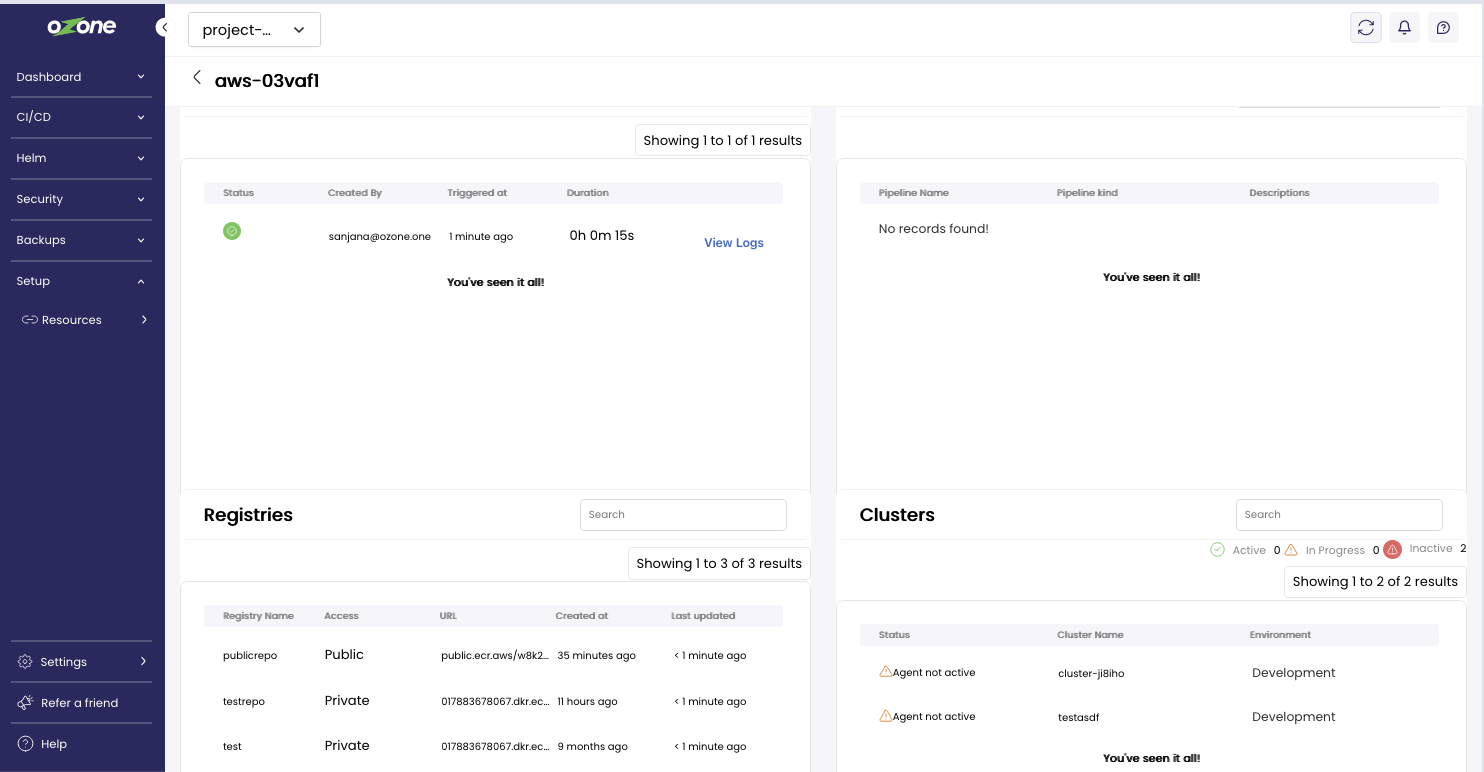Open the notifications bell
This screenshot has height=772, width=1484.
pyautogui.click(x=1404, y=28)
